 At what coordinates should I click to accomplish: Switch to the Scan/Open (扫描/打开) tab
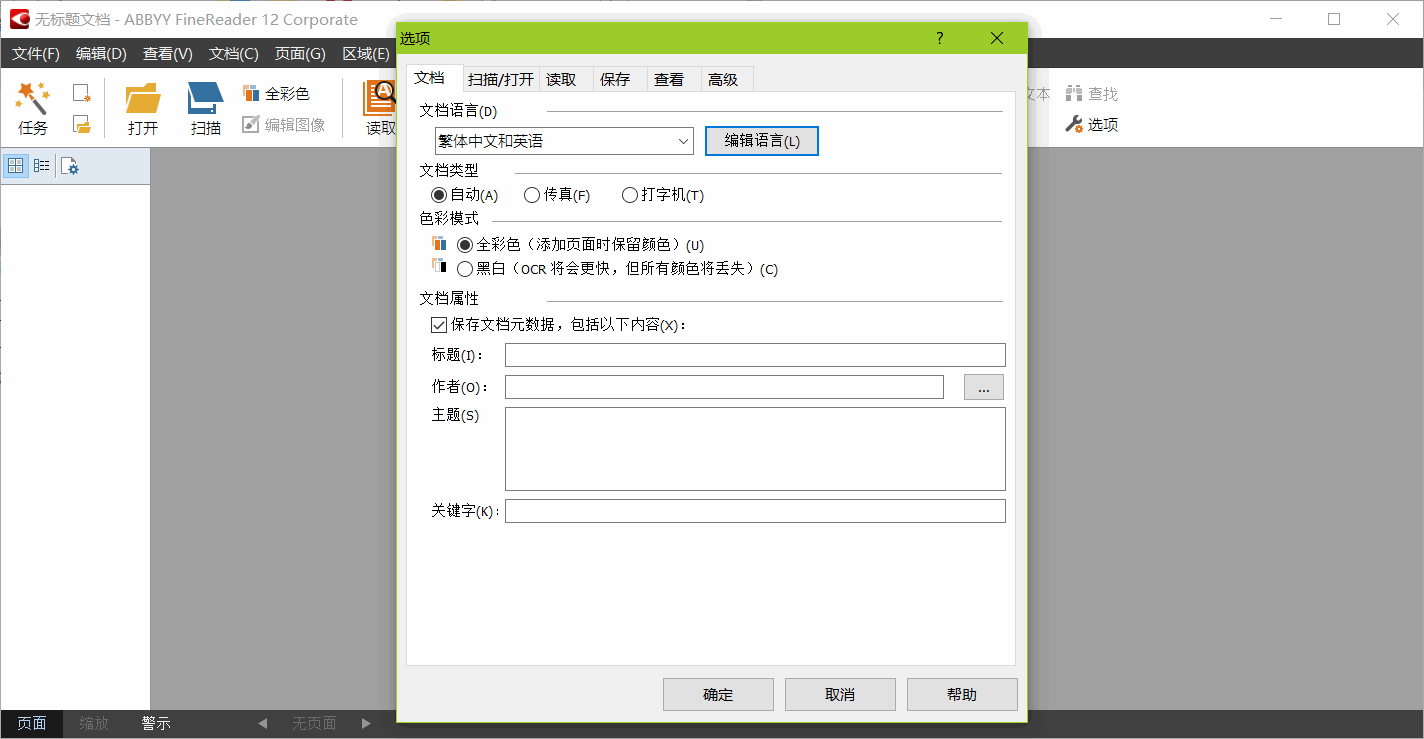501,79
